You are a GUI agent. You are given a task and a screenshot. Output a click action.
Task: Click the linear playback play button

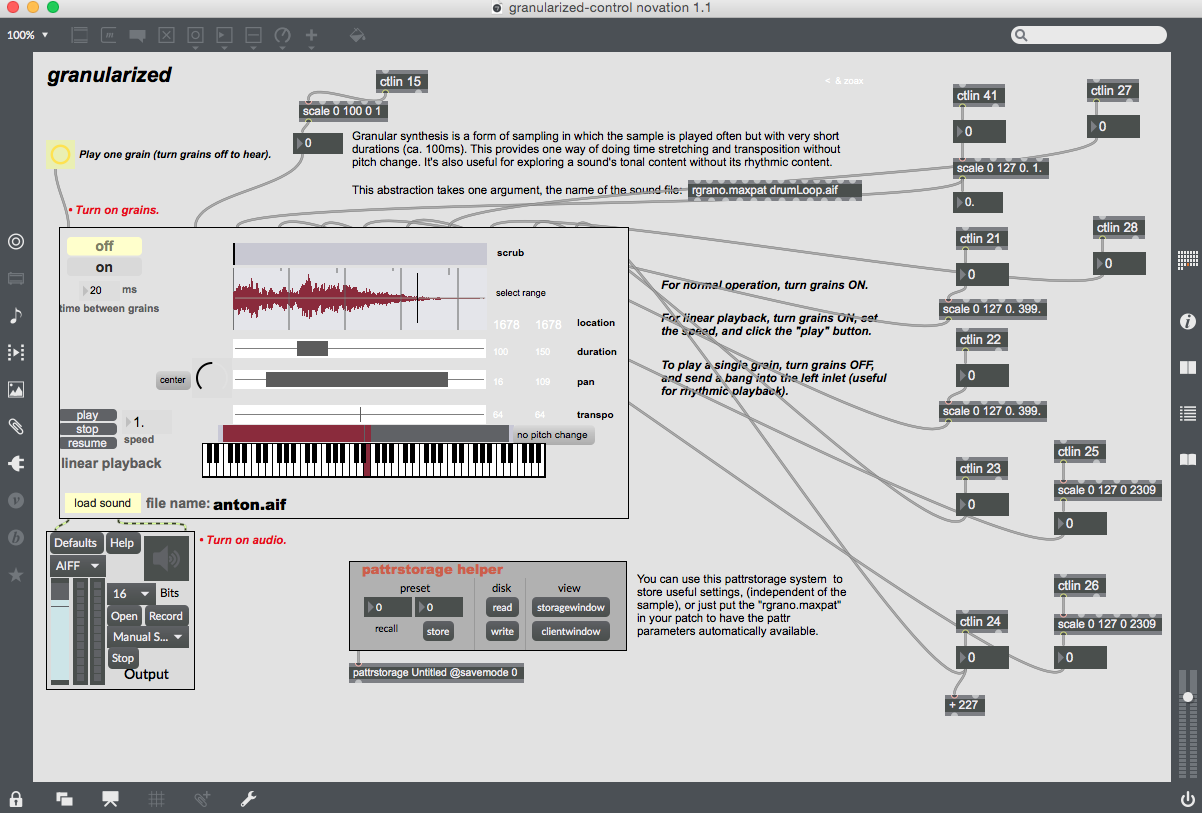pos(88,415)
